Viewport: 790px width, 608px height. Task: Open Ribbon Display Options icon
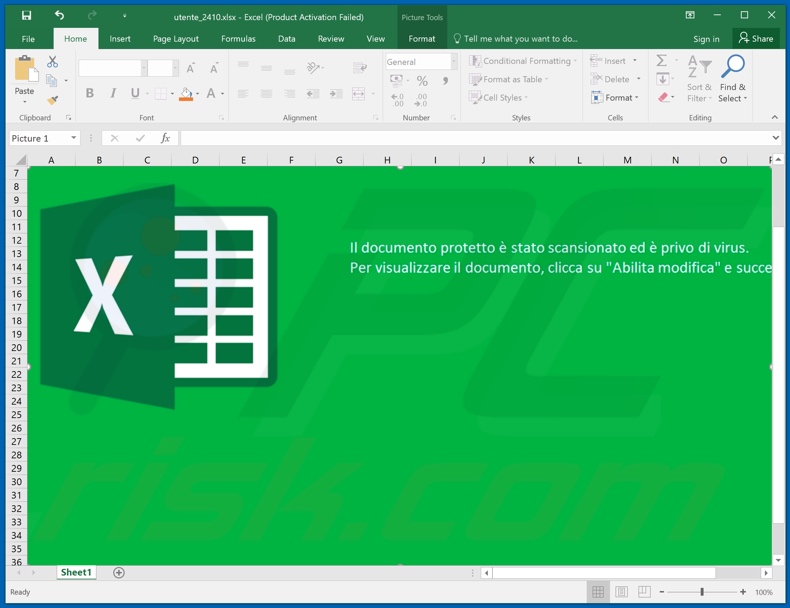tap(690, 15)
